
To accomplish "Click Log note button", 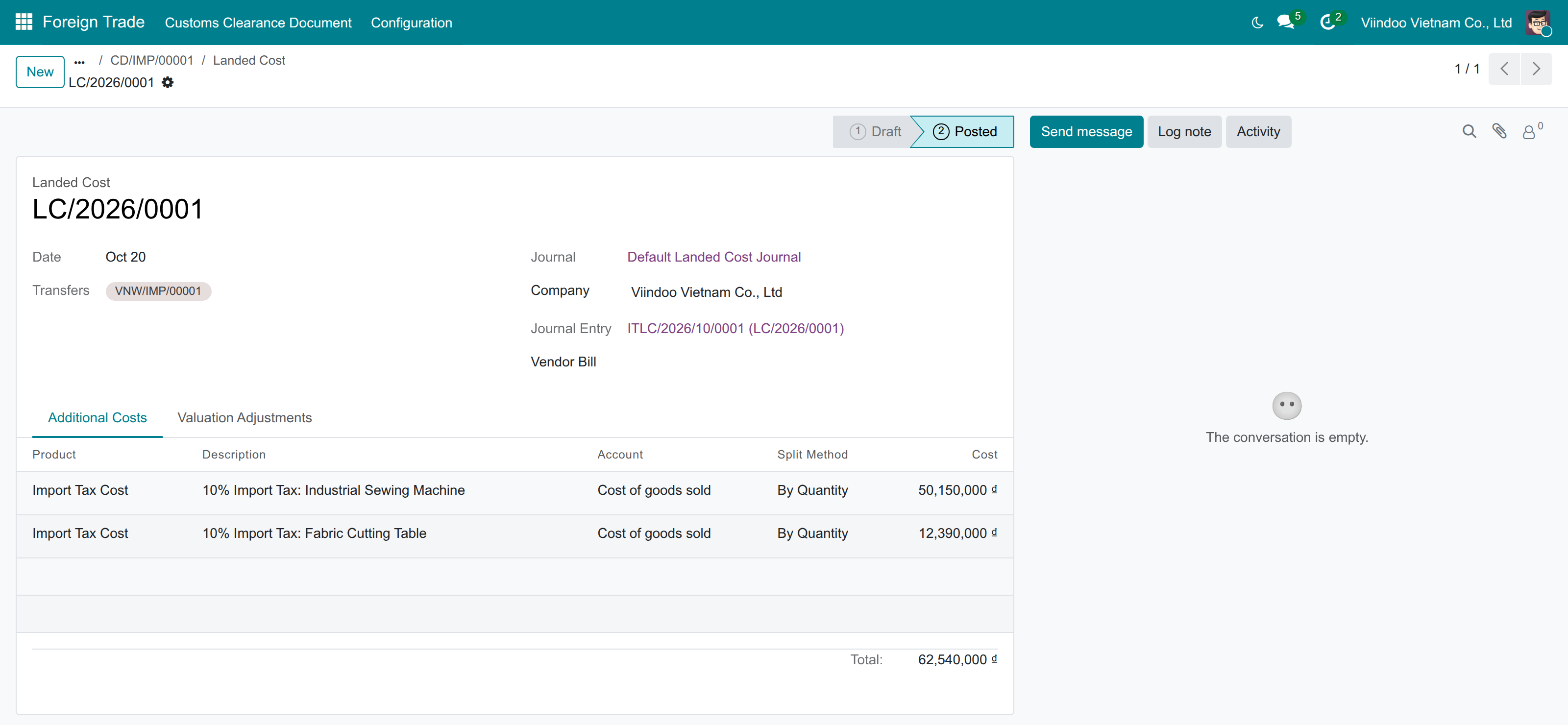I will [x=1184, y=131].
